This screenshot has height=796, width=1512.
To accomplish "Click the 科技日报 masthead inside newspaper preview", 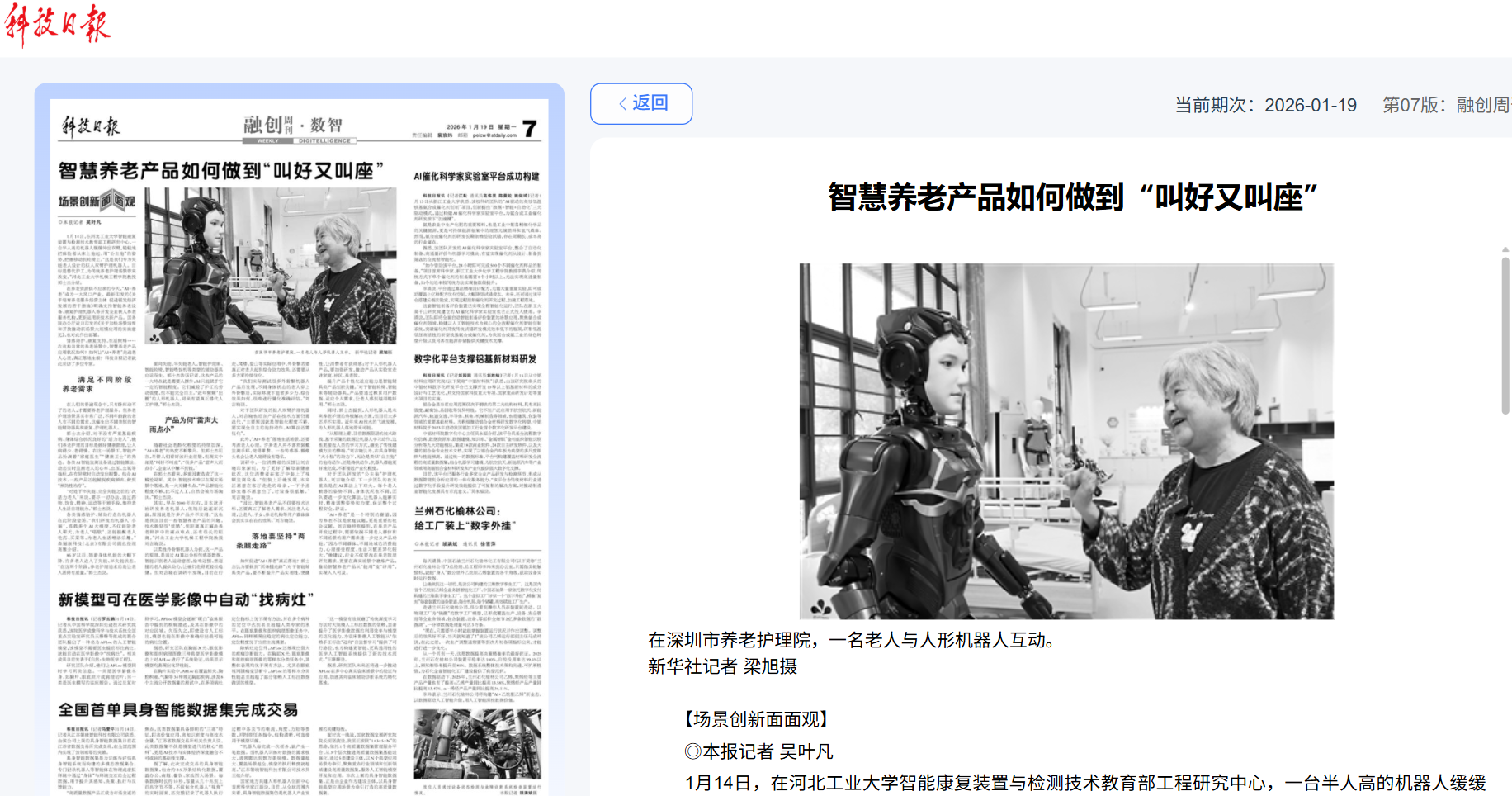I will point(91,126).
